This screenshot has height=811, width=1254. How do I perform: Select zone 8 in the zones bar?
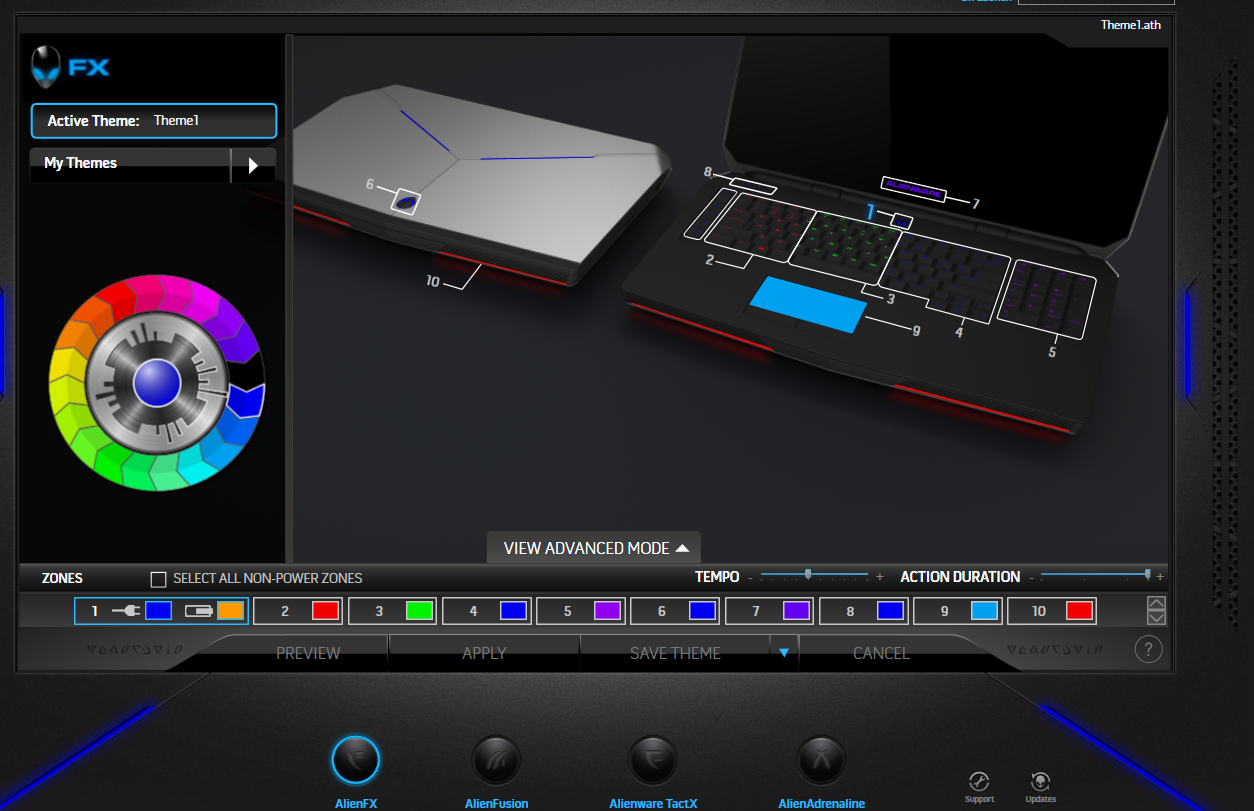pos(863,611)
